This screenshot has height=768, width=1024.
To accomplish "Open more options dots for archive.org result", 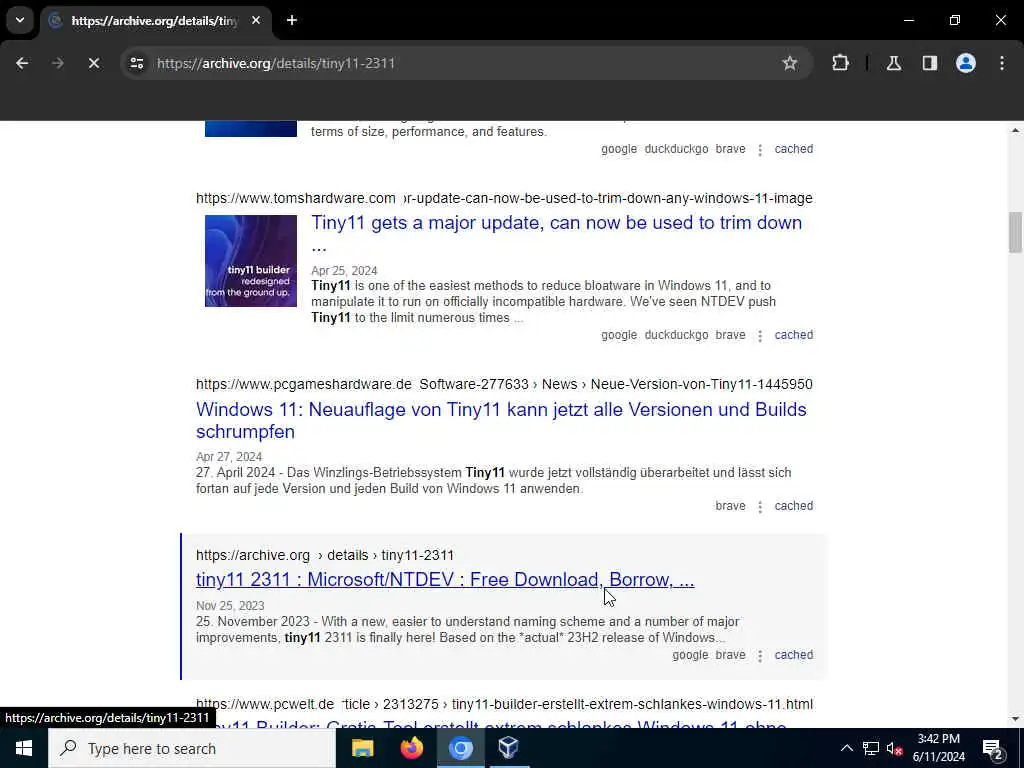I will pyautogui.click(x=760, y=656).
